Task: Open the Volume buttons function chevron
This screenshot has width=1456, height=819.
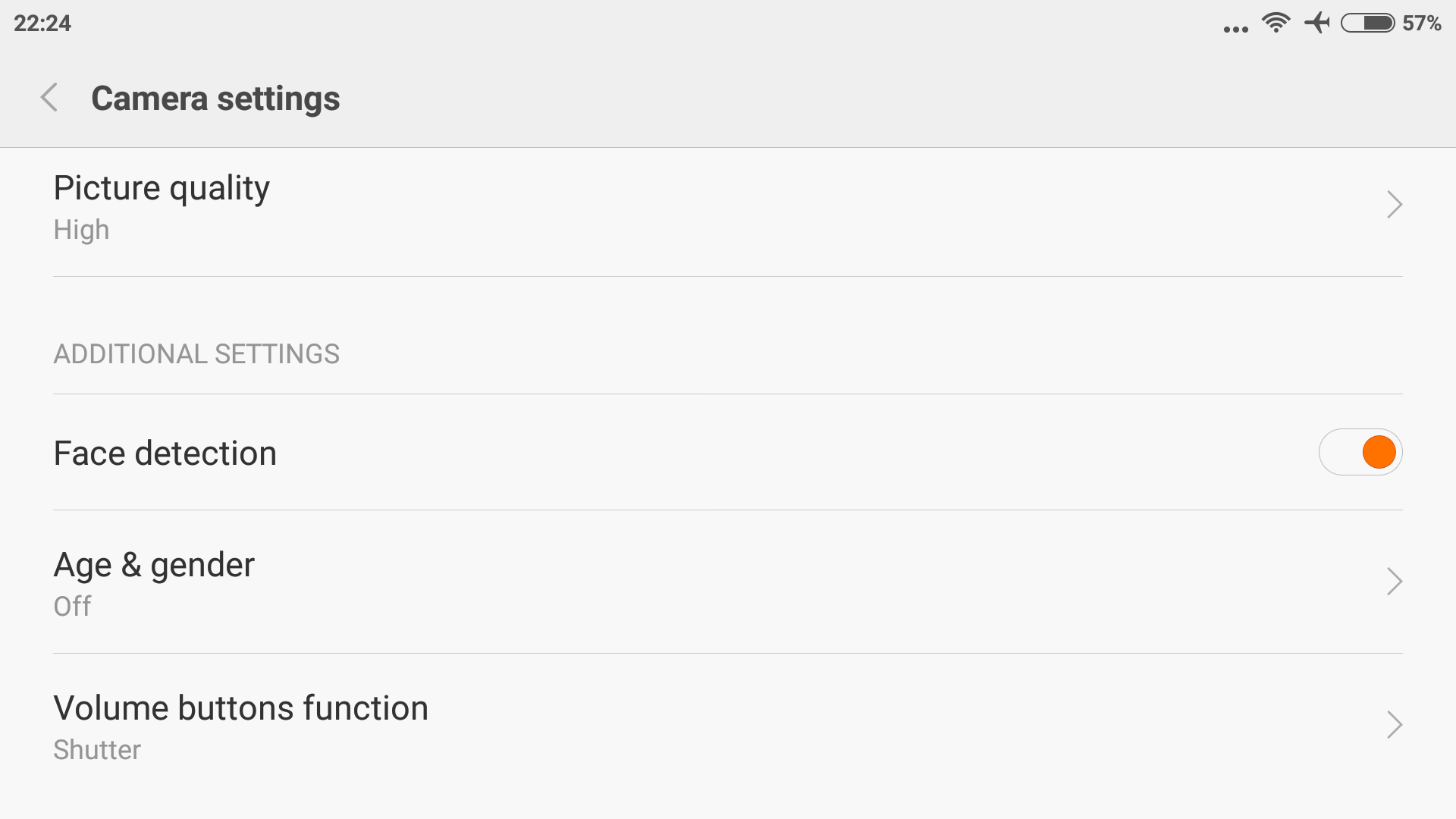Action: (1395, 725)
